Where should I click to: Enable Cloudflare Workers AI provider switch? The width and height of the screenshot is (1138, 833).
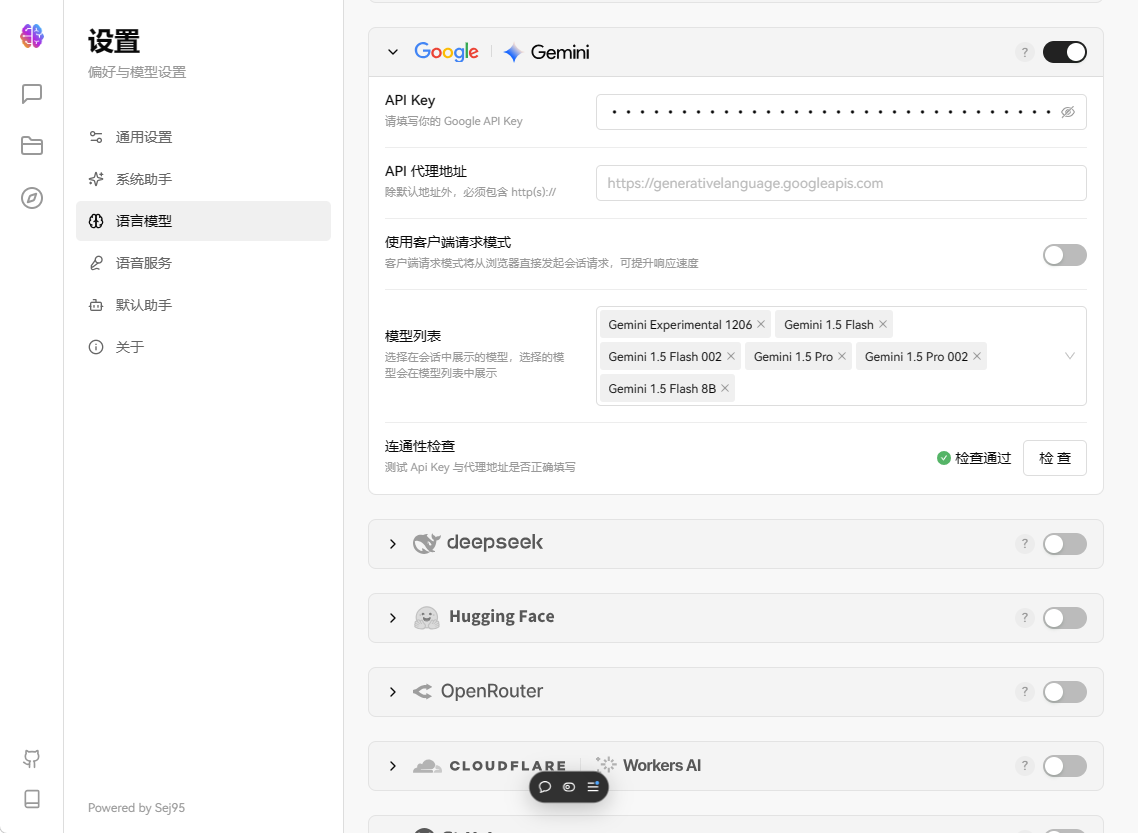pyautogui.click(x=1065, y=766)
